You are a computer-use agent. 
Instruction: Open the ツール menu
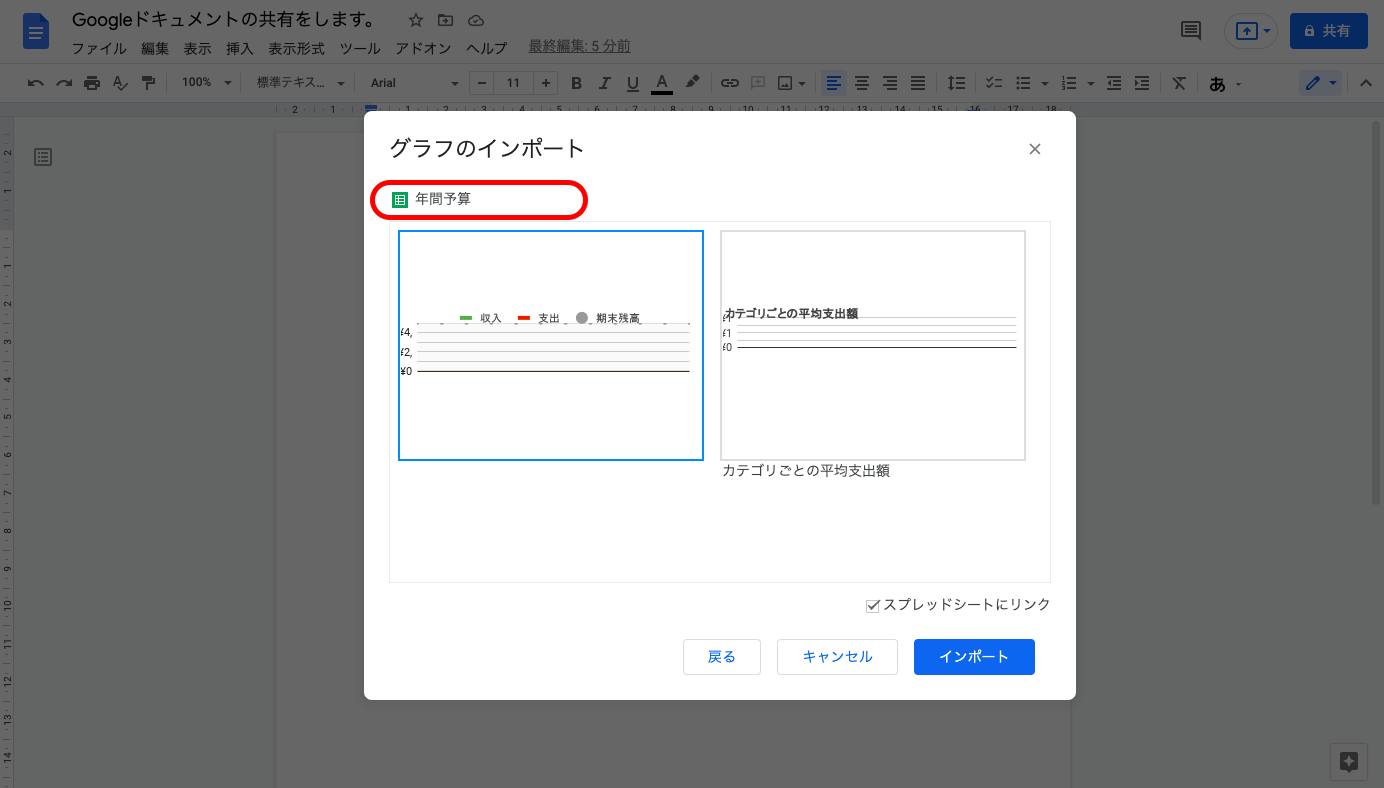coord(360,48)
